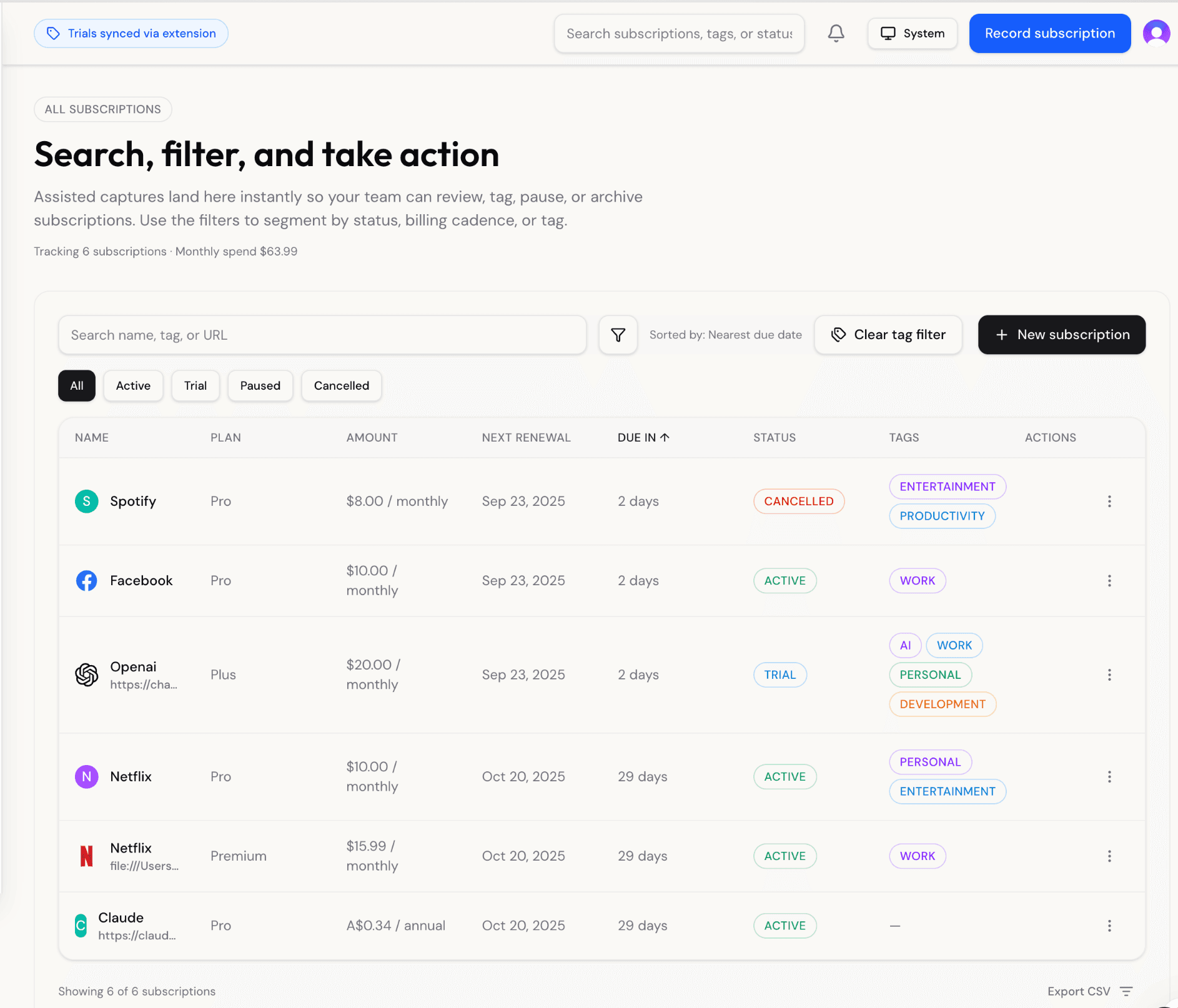Filter by Trial status
1178x1008 pixels.
(195, 386)
